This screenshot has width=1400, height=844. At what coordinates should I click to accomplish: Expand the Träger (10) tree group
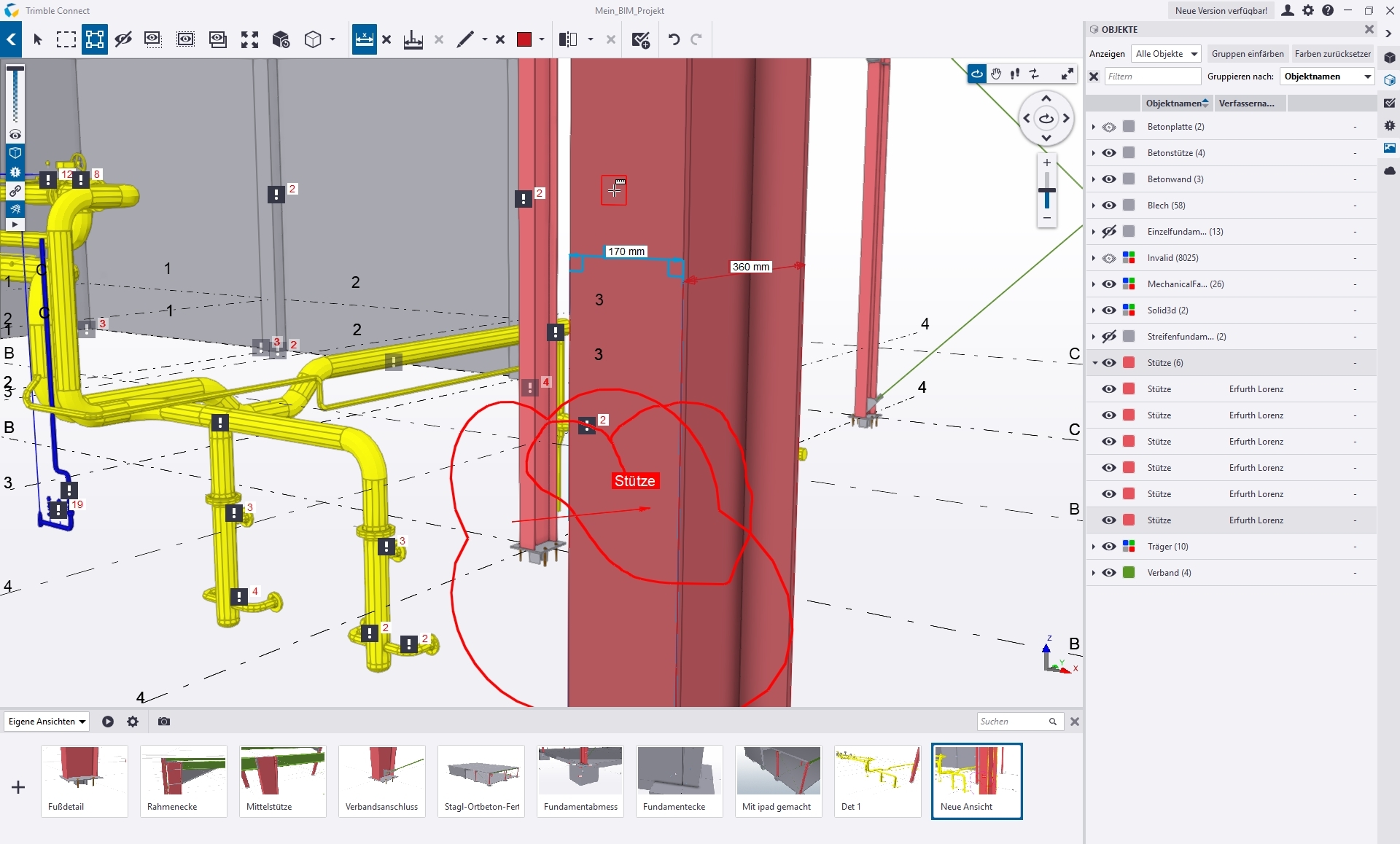1094,547
